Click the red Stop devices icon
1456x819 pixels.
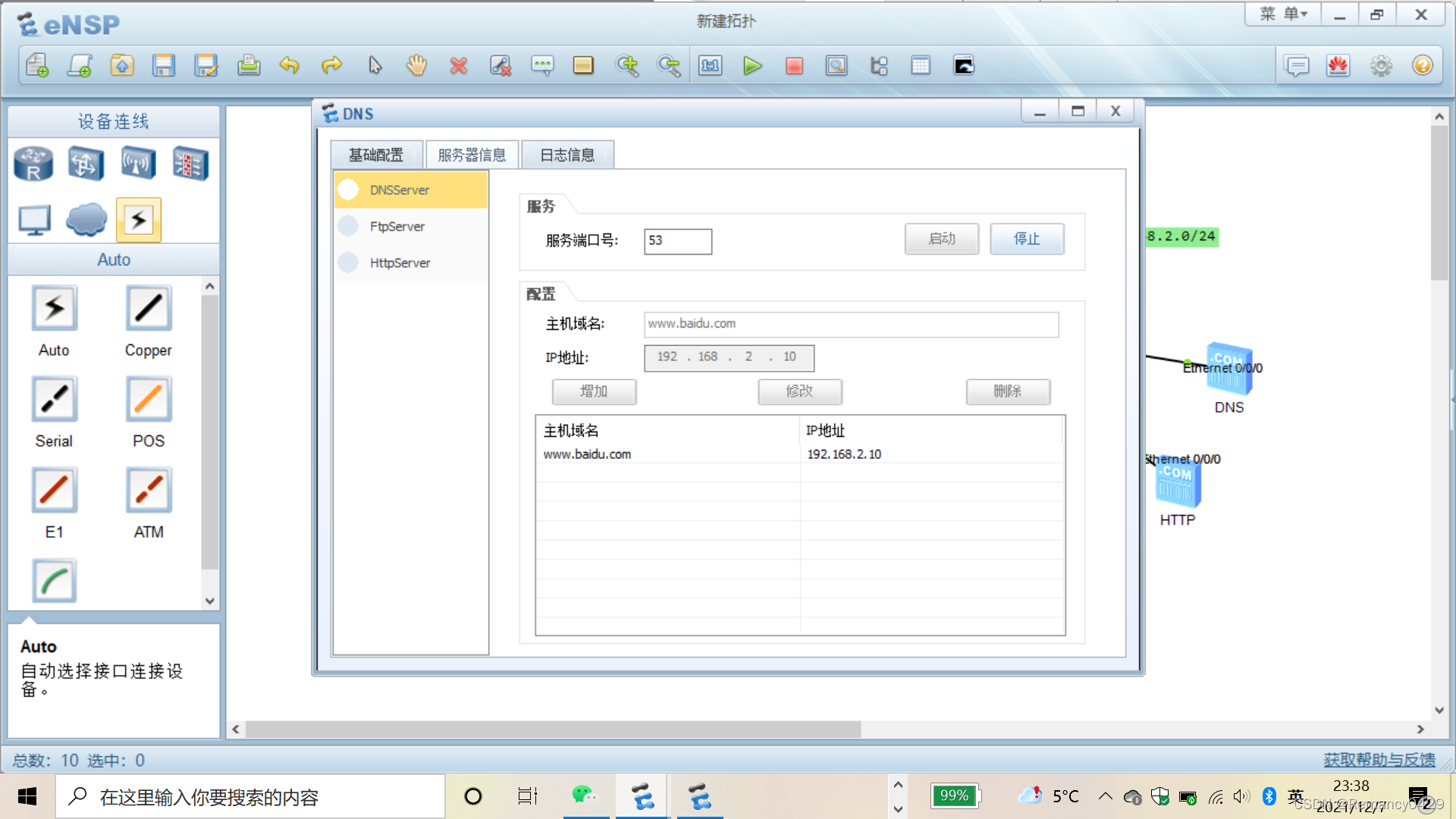[794, 66]
